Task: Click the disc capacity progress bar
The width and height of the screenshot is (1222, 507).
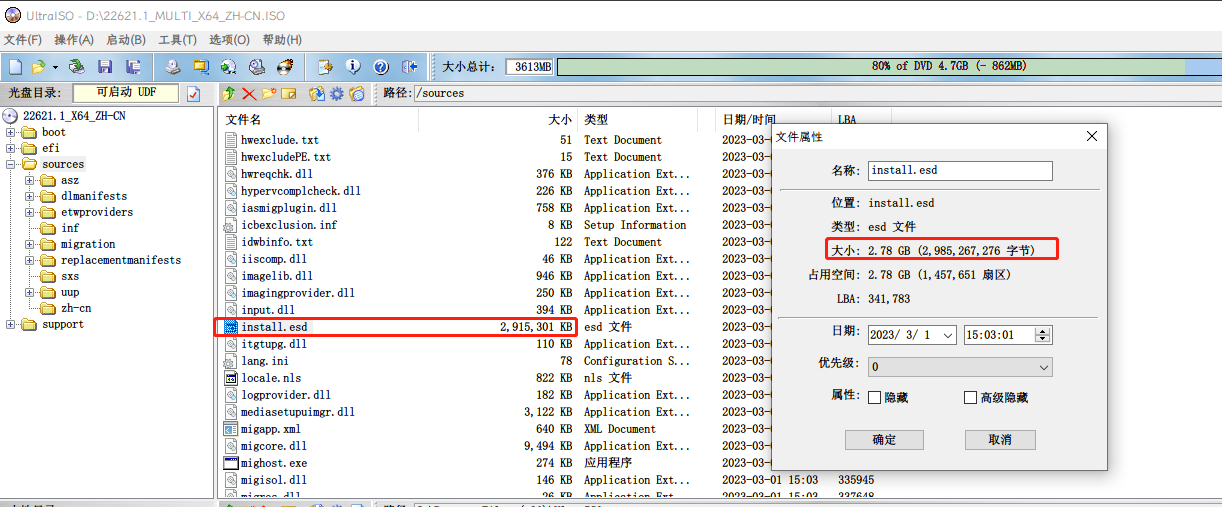Action: (888, 66)
